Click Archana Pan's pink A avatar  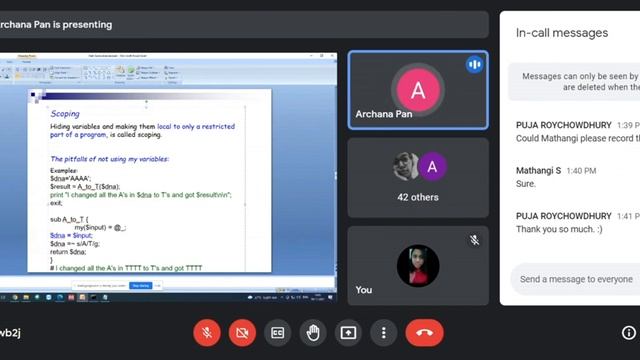click(x=418, y=90)
